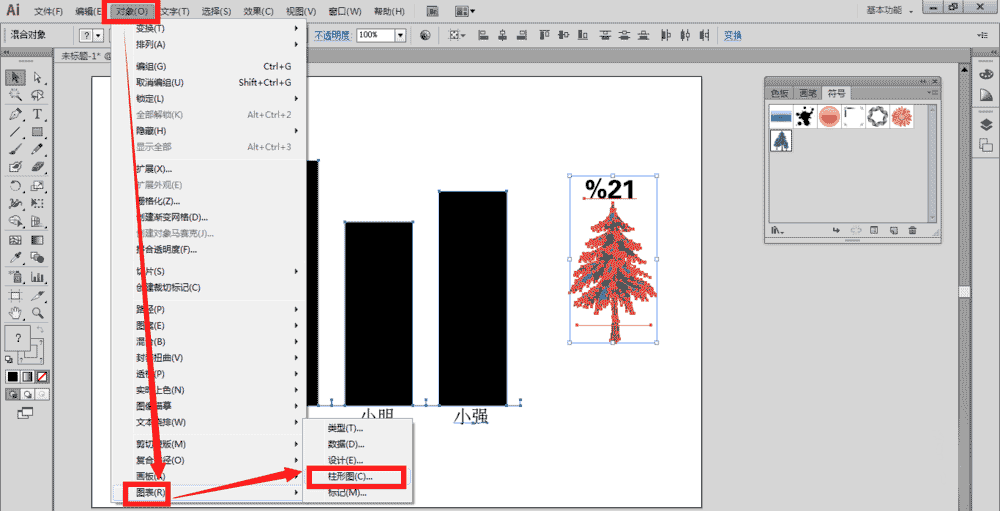Click the recolor artwork wheel icon
The width and height of the screenshot is (1000, 511).
point(425,35)
